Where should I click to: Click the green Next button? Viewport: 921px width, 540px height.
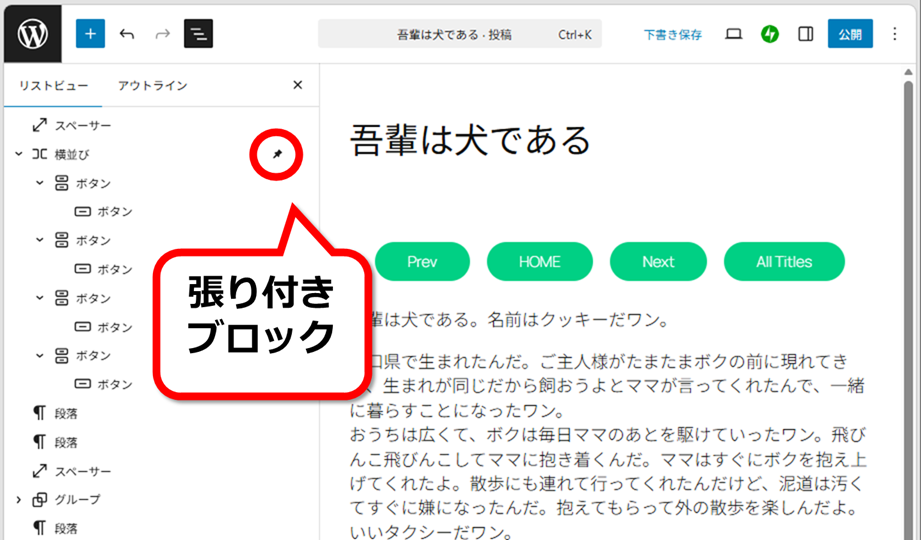pos(657,261)
